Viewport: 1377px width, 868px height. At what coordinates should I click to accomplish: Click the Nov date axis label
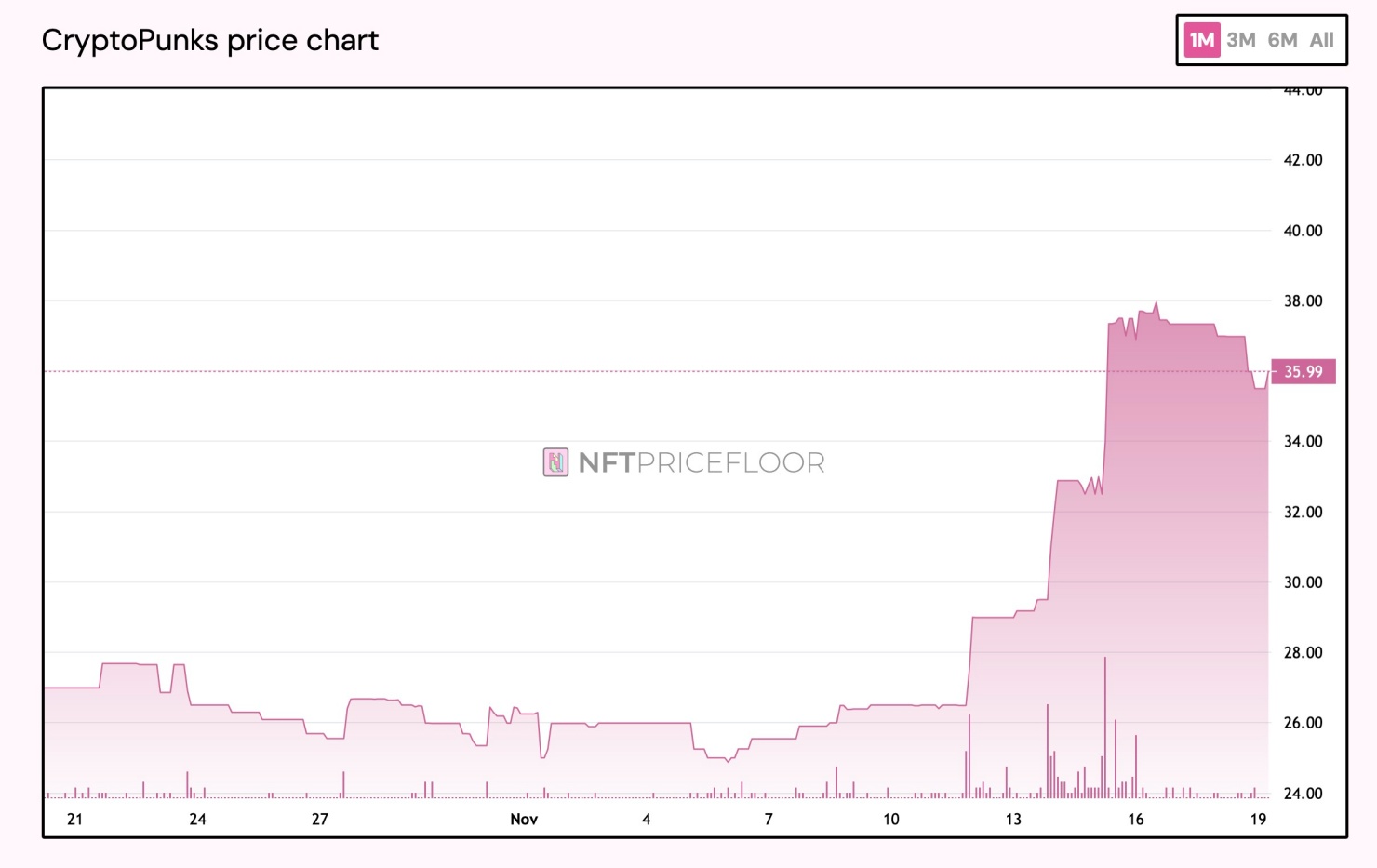point(524,819)
